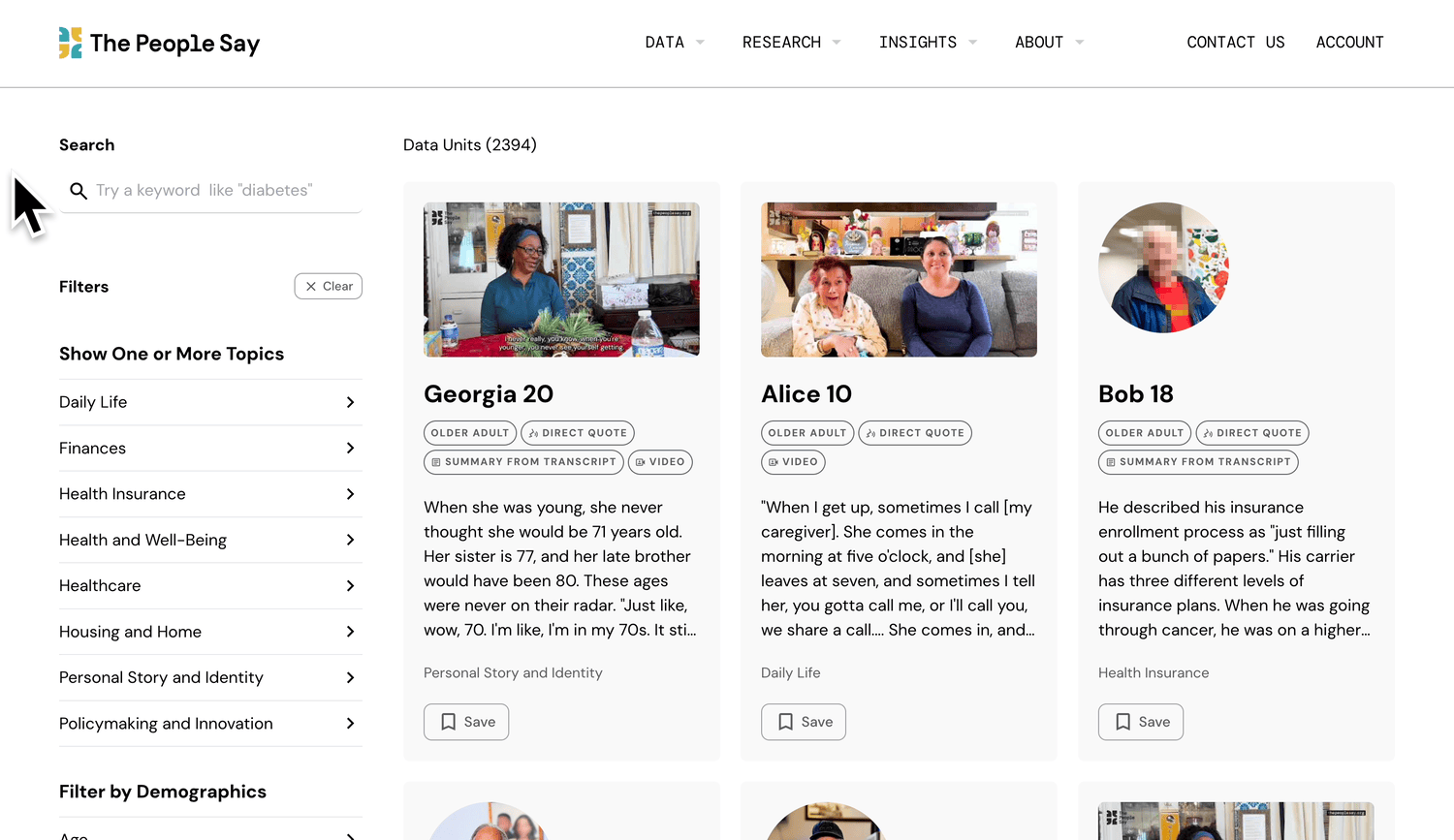Viewport: 1454px width, 840px height.
Task: Click "Personal Story and Identity" label on Georgia card
Action: tap(513, 672)
